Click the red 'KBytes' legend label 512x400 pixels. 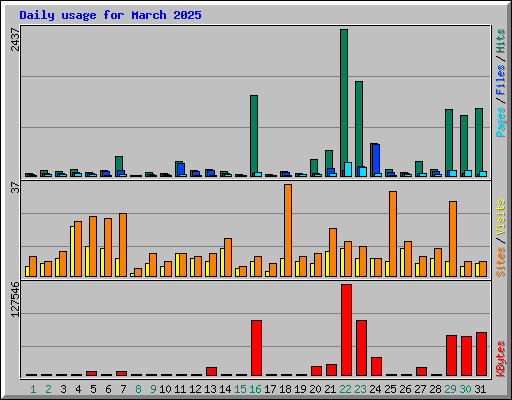501,359
